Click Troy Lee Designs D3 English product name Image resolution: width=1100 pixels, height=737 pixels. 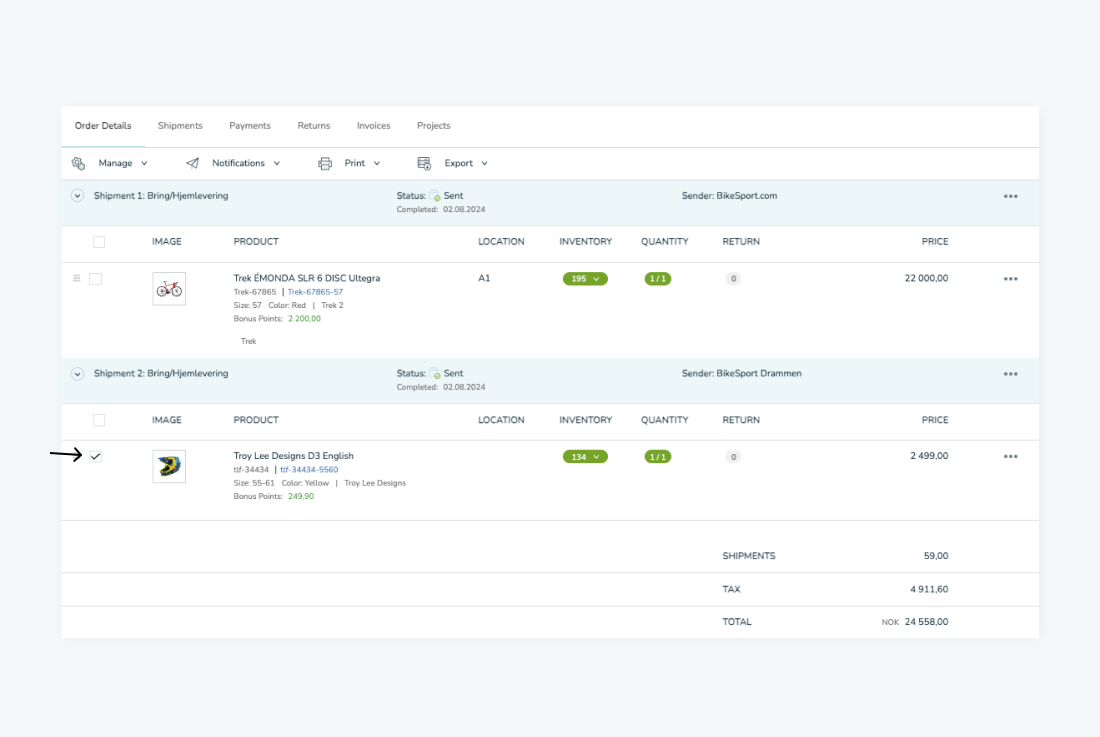point(293,456)
